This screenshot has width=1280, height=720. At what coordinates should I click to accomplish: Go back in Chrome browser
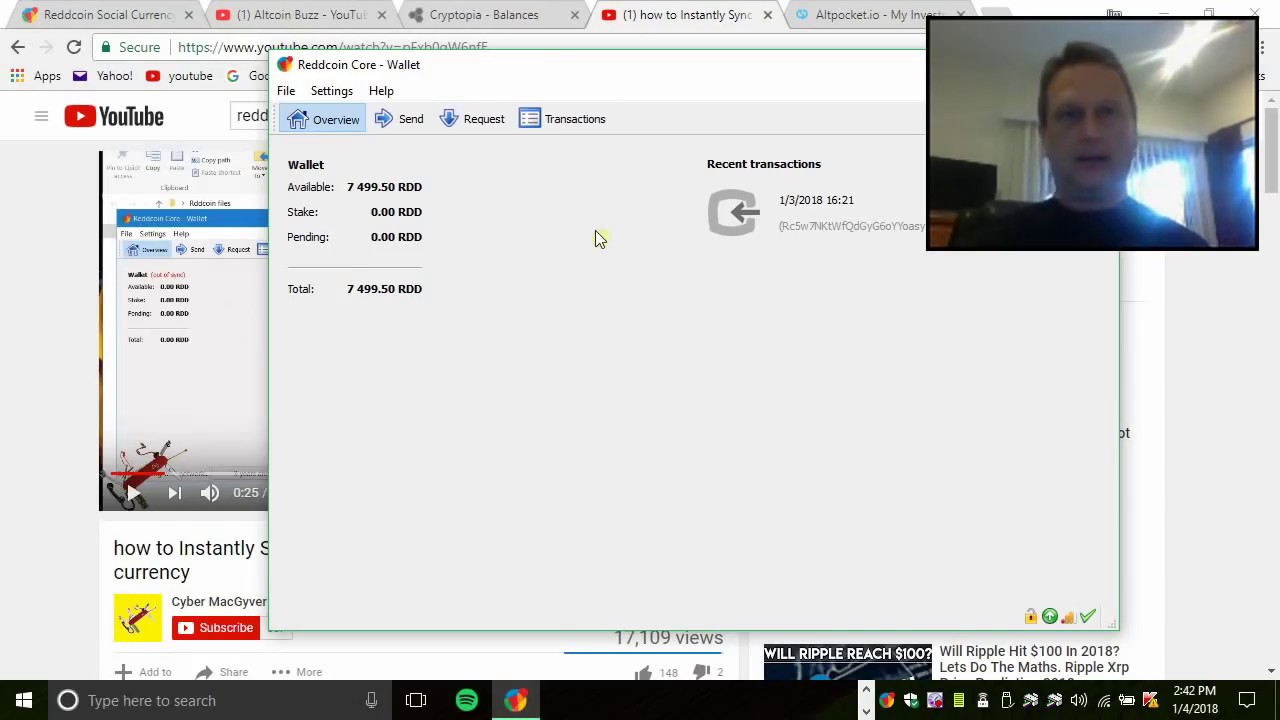[18, 47]
